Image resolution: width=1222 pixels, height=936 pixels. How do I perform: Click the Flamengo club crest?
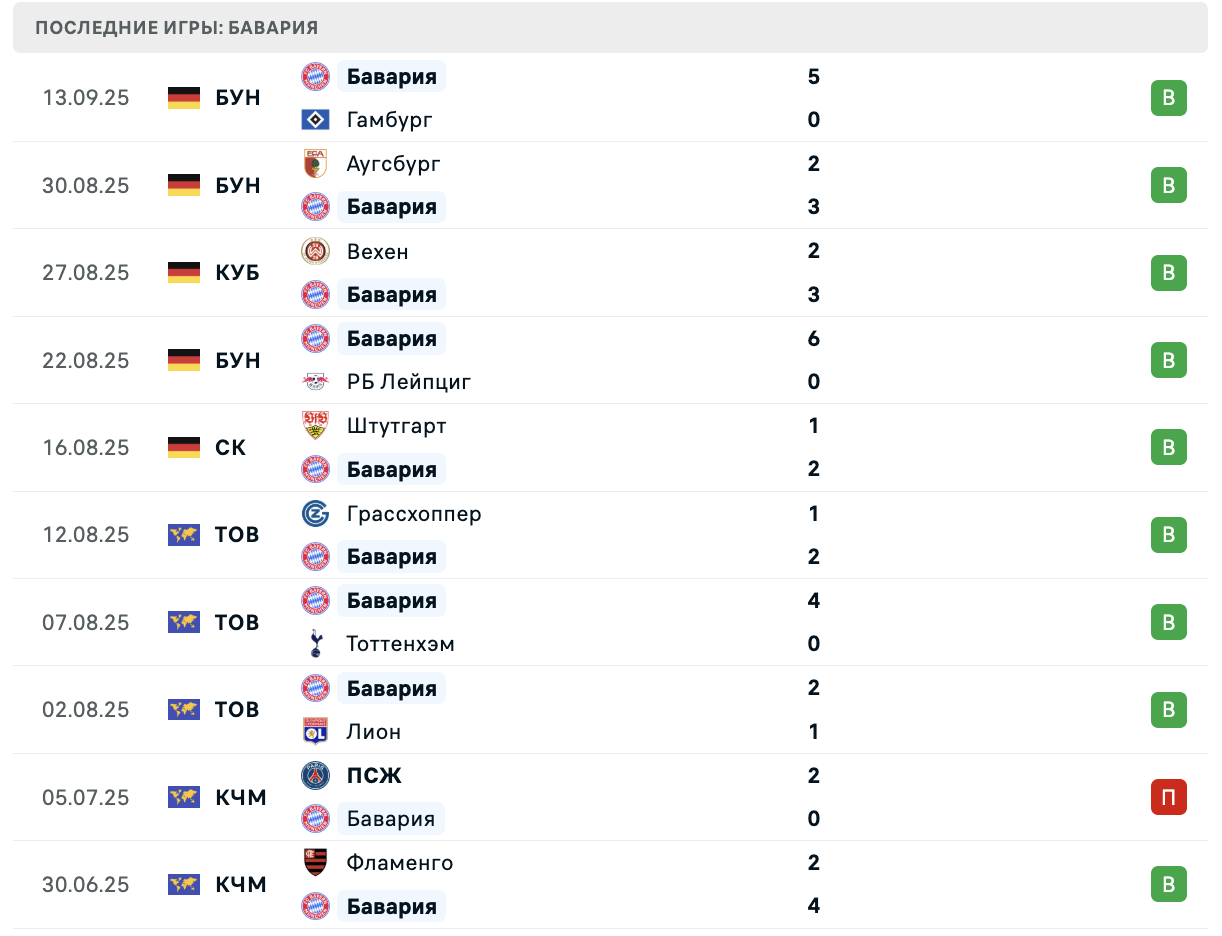tap(316, 863)
